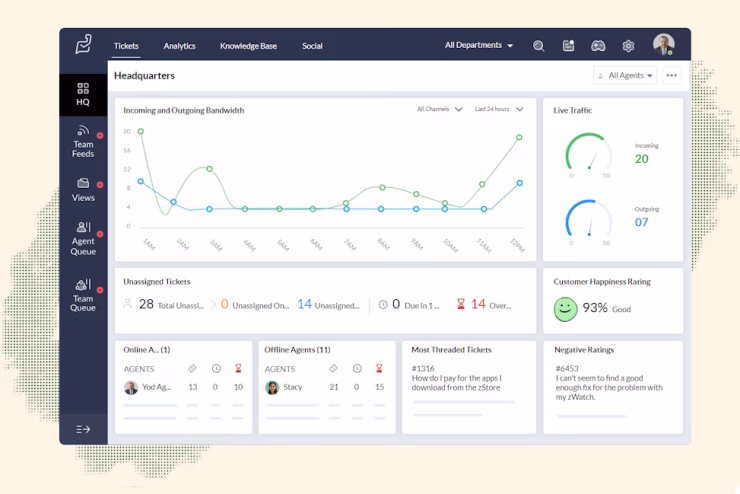Open the game controller icon in header
This screenshot has height=494, width=740.
[598, 46]
